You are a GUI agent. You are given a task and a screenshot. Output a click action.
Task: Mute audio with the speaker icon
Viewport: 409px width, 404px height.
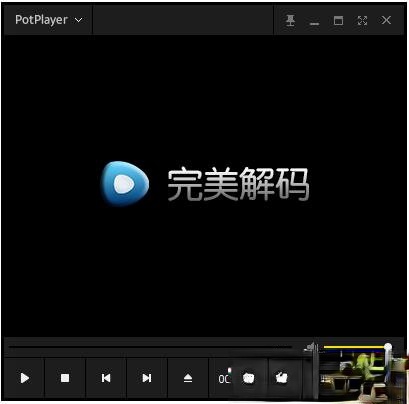[x=311, y=347]
